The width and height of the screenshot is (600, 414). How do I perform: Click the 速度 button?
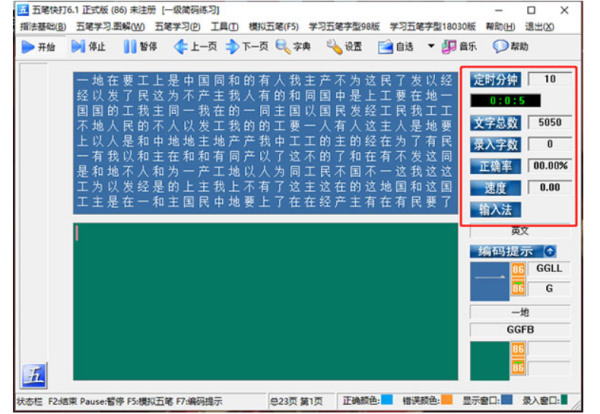pyautogui.click(x=496, y=188)
